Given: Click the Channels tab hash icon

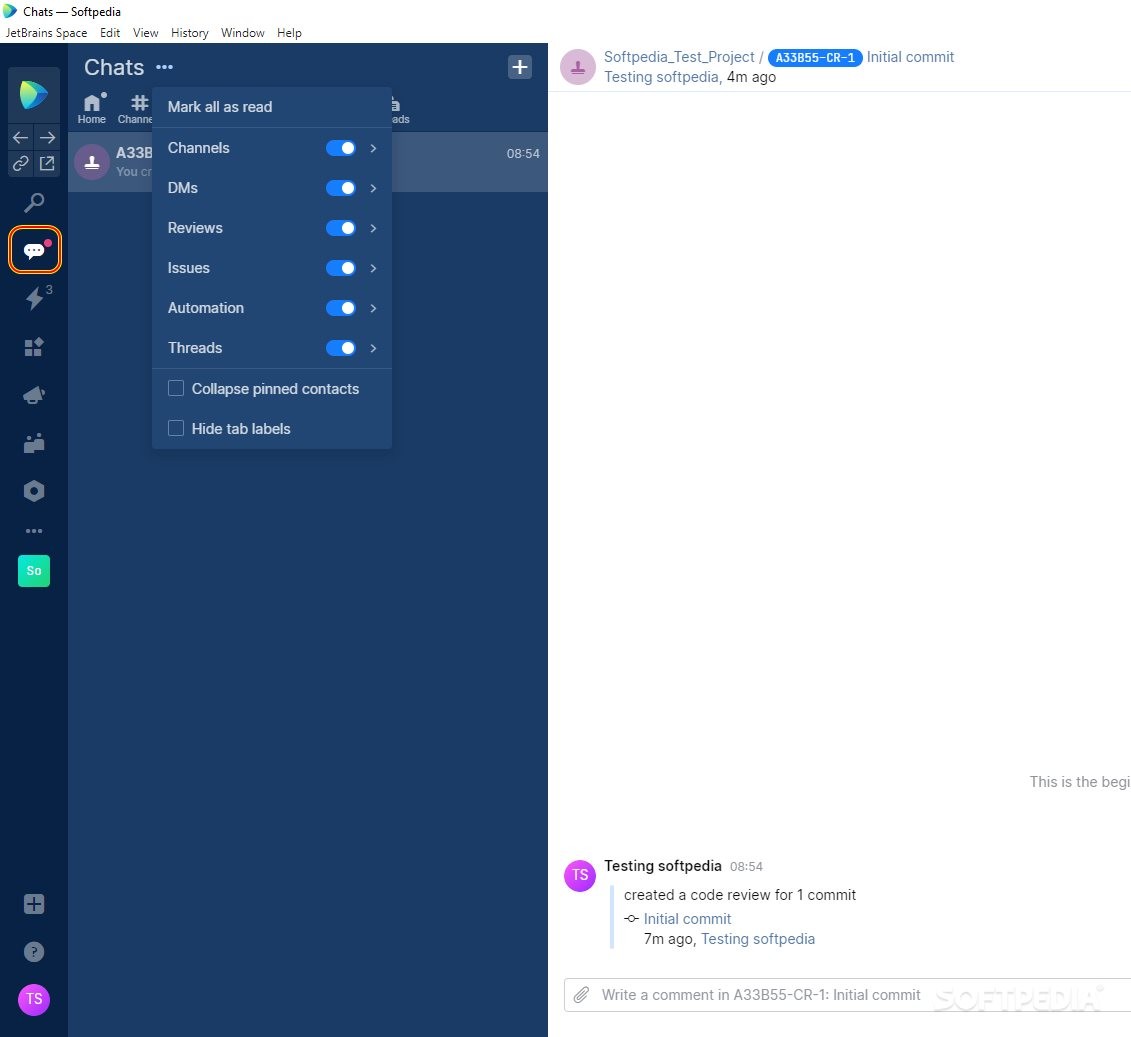Looking at the screenshot, I should [x=137, y=109].
